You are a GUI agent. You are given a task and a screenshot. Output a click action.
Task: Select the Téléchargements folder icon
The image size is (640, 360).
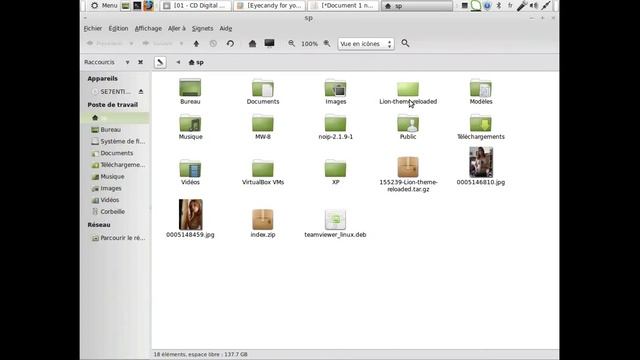(481, 123)
